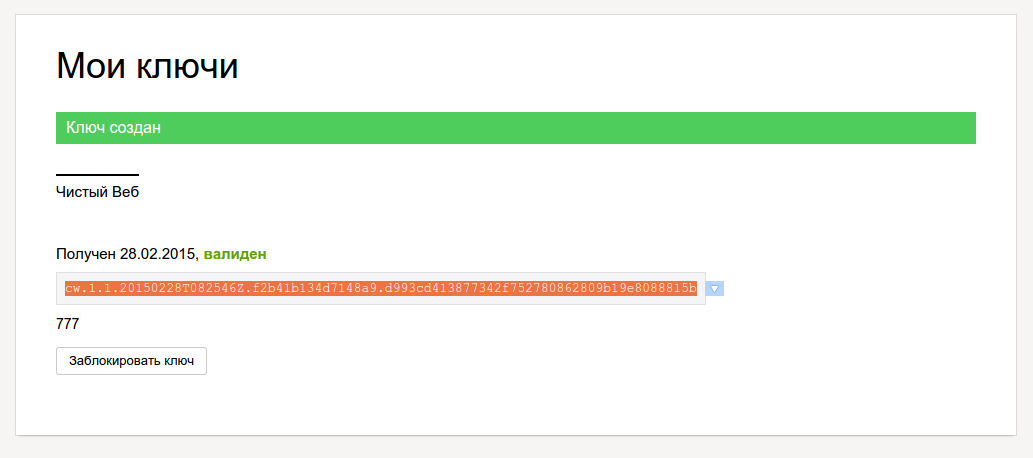Click the word "Мои" in the heading
1033x458 pixels.
click(x=88, y=66)
